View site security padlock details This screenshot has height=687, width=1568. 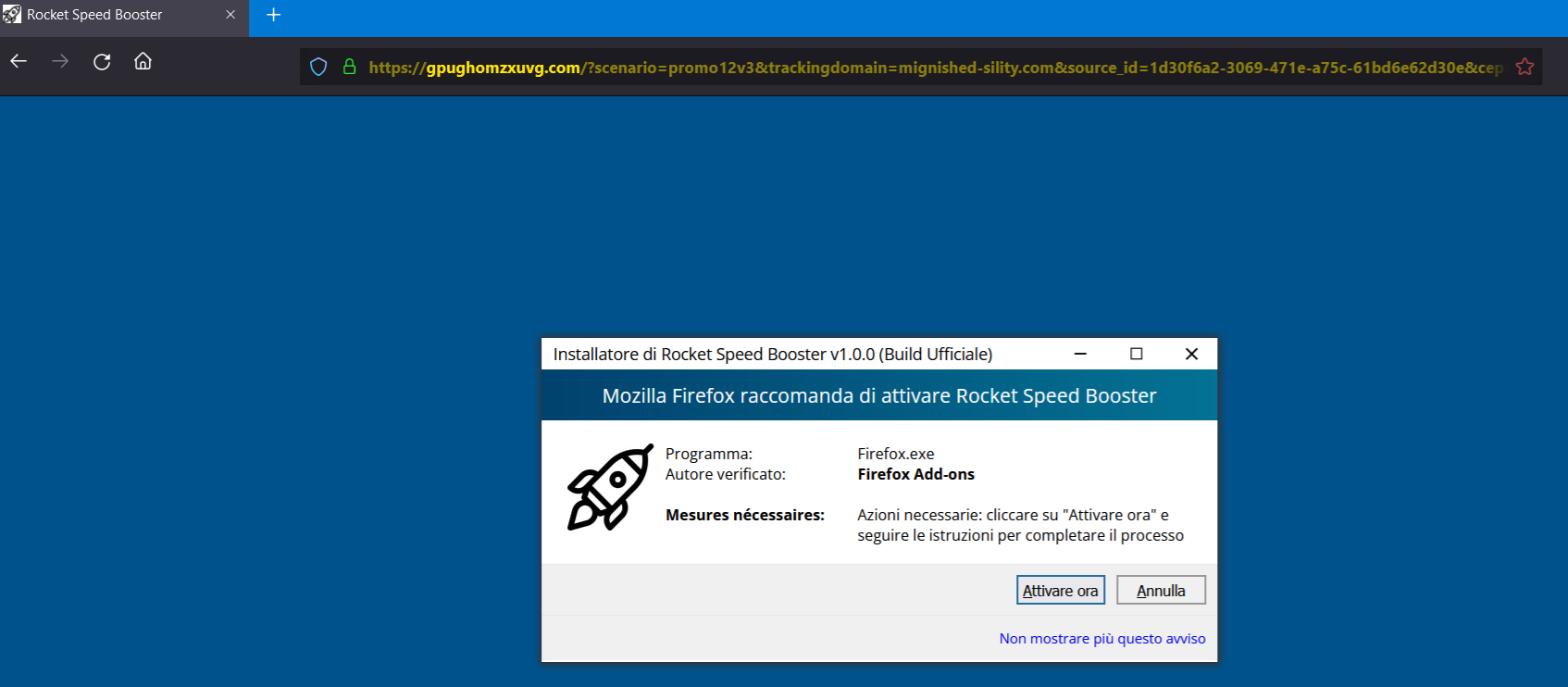349,67
